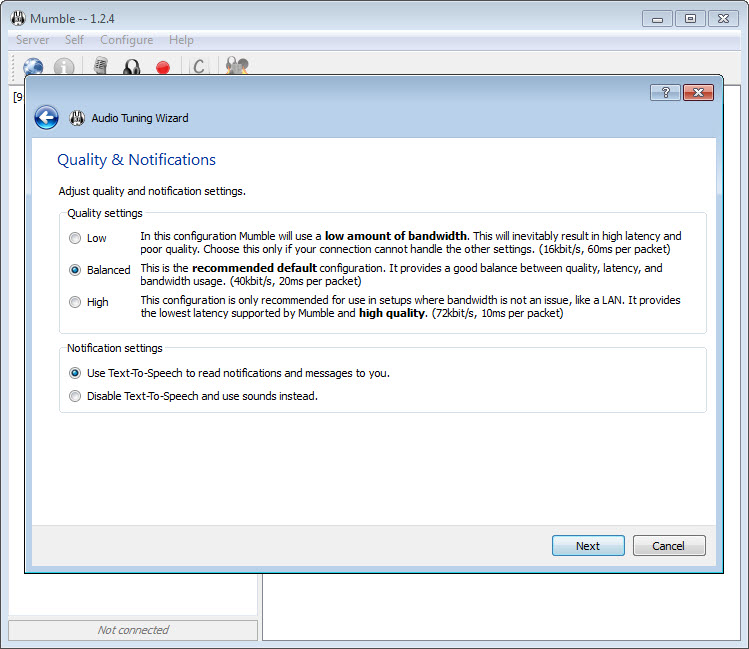
Task: Click the Mumble title bar application icon
Action: (18, 18)
